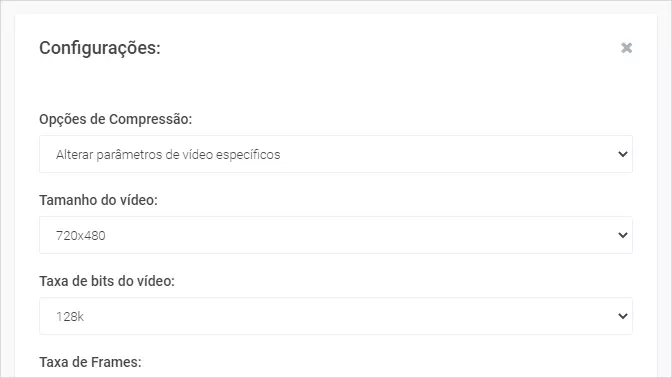Click the 'Taxa de bits do vídeo:' label
The height and width of the screenshot is (378, 672).
tap(107, 281)
